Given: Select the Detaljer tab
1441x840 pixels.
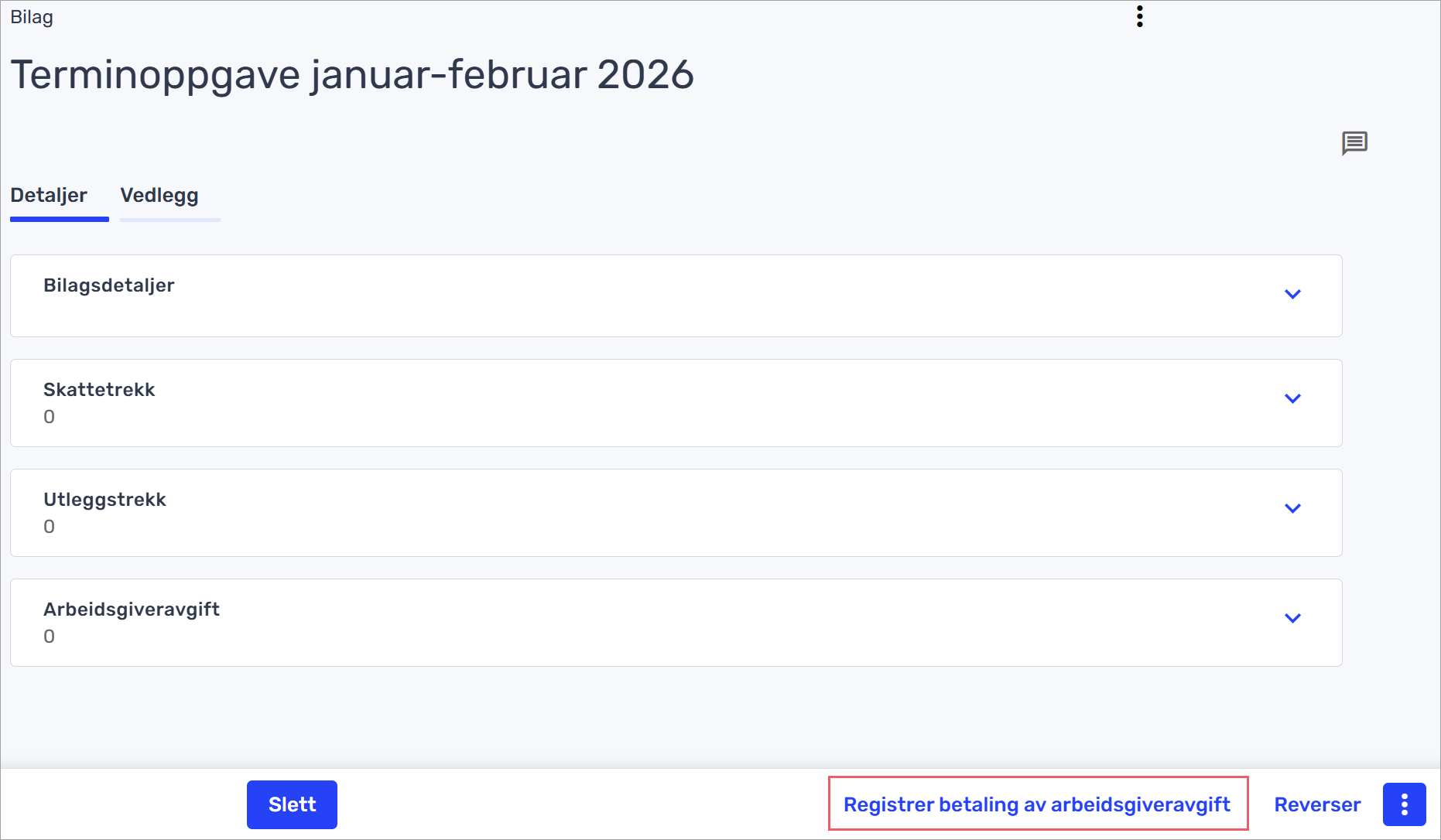Looking at the screenshot, I should 49,196.
